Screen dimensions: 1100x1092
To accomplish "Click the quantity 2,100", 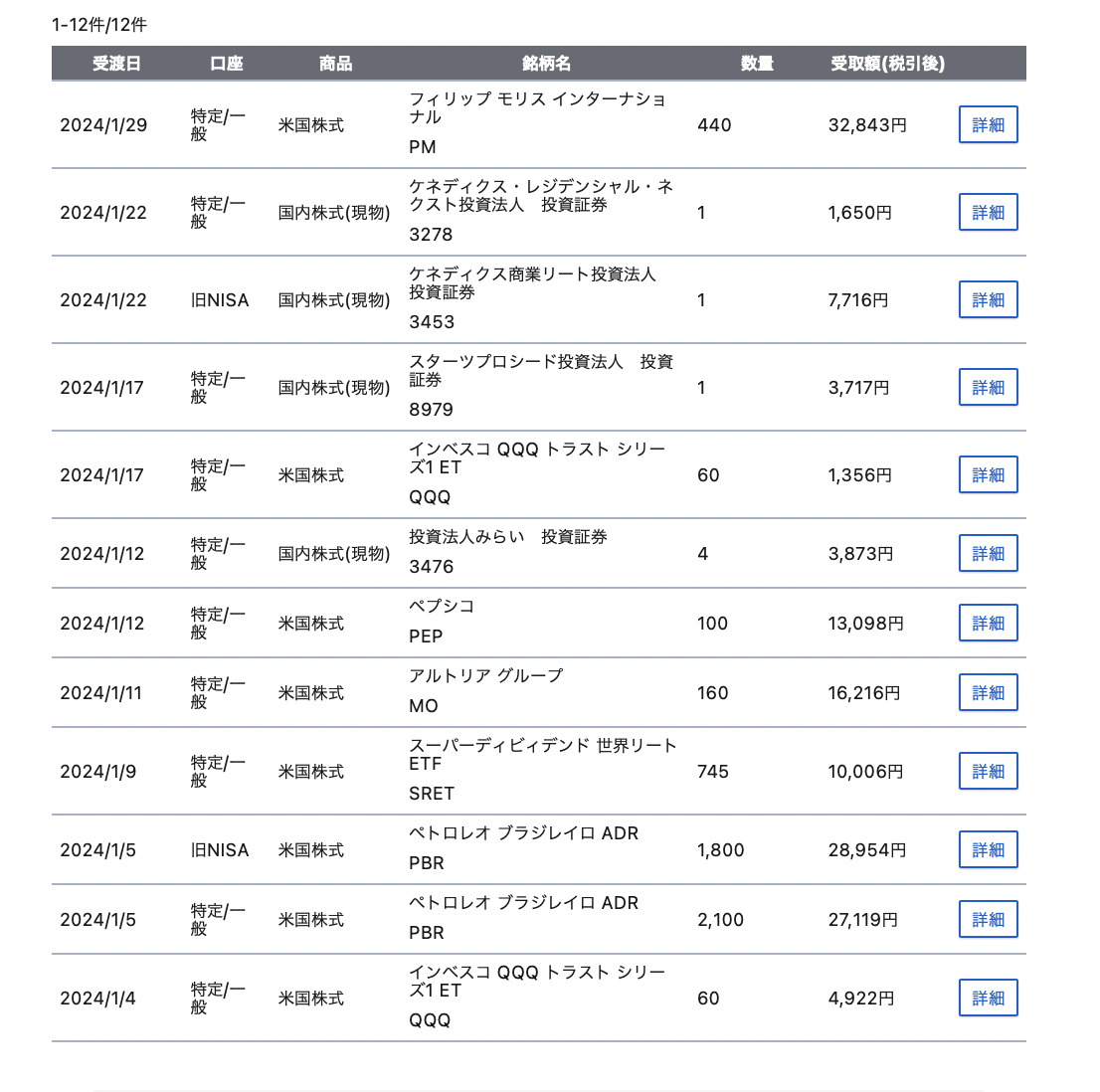I will click(720, 920).
